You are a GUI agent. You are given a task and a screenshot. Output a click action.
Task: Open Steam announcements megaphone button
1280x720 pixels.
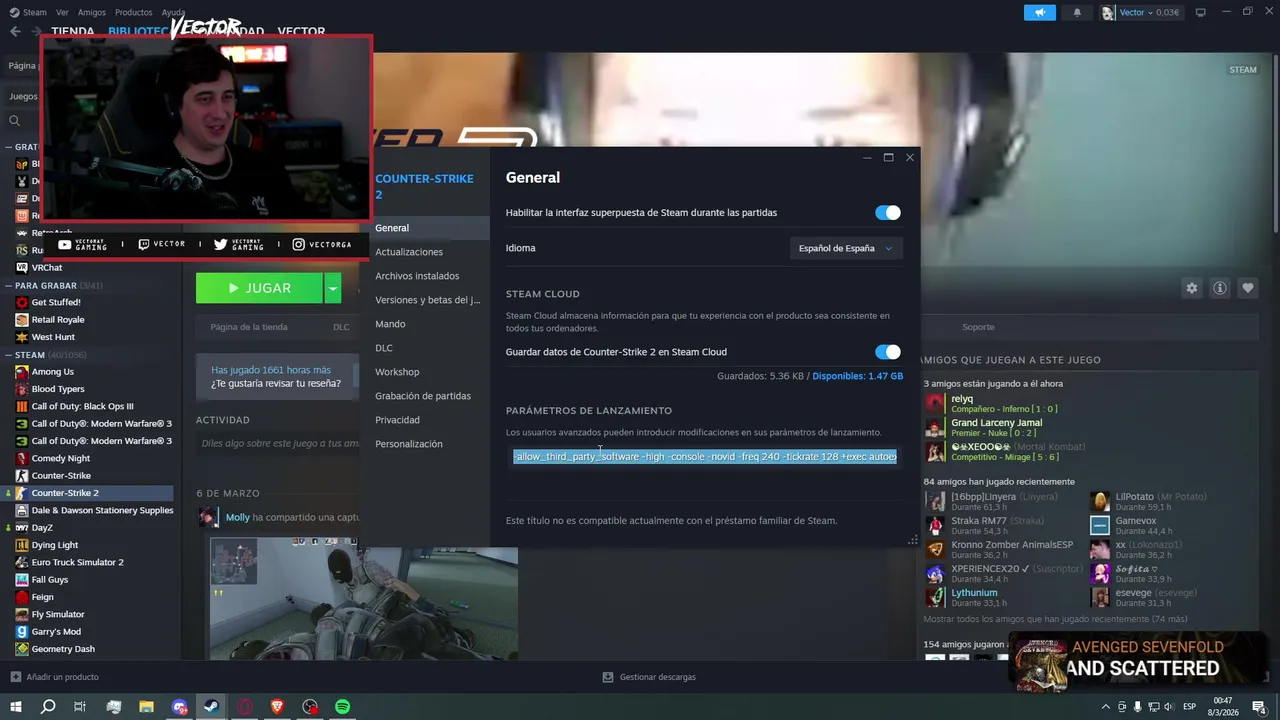coord(1040,12)
